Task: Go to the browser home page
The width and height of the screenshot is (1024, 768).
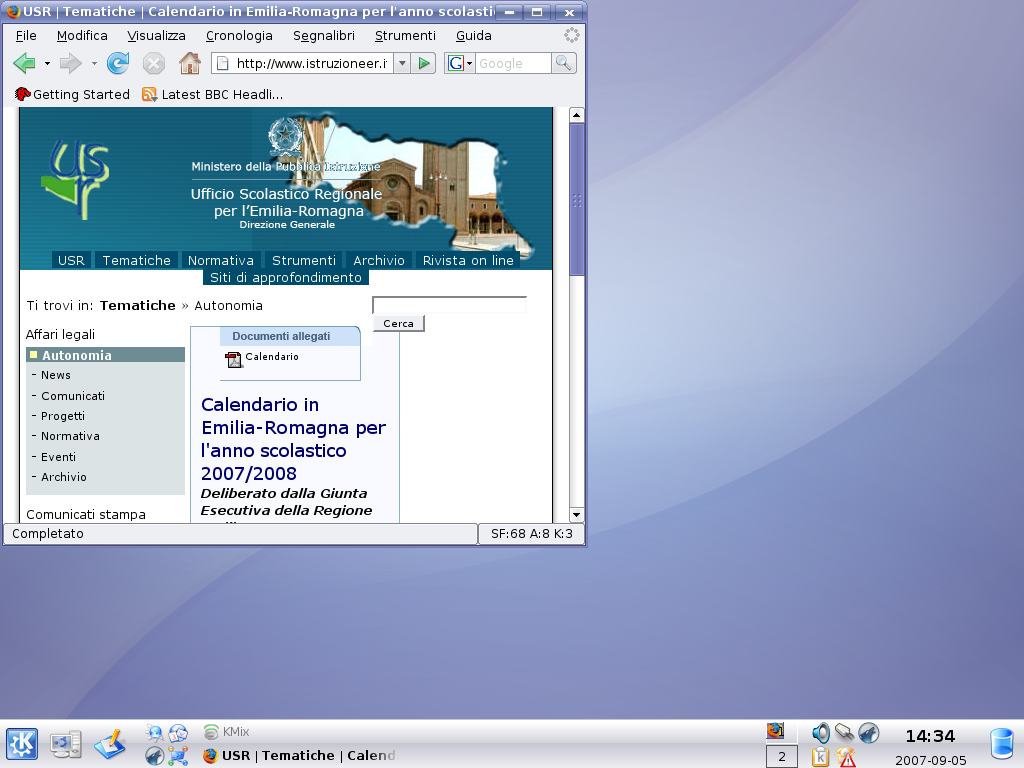Action: (189, 64)
